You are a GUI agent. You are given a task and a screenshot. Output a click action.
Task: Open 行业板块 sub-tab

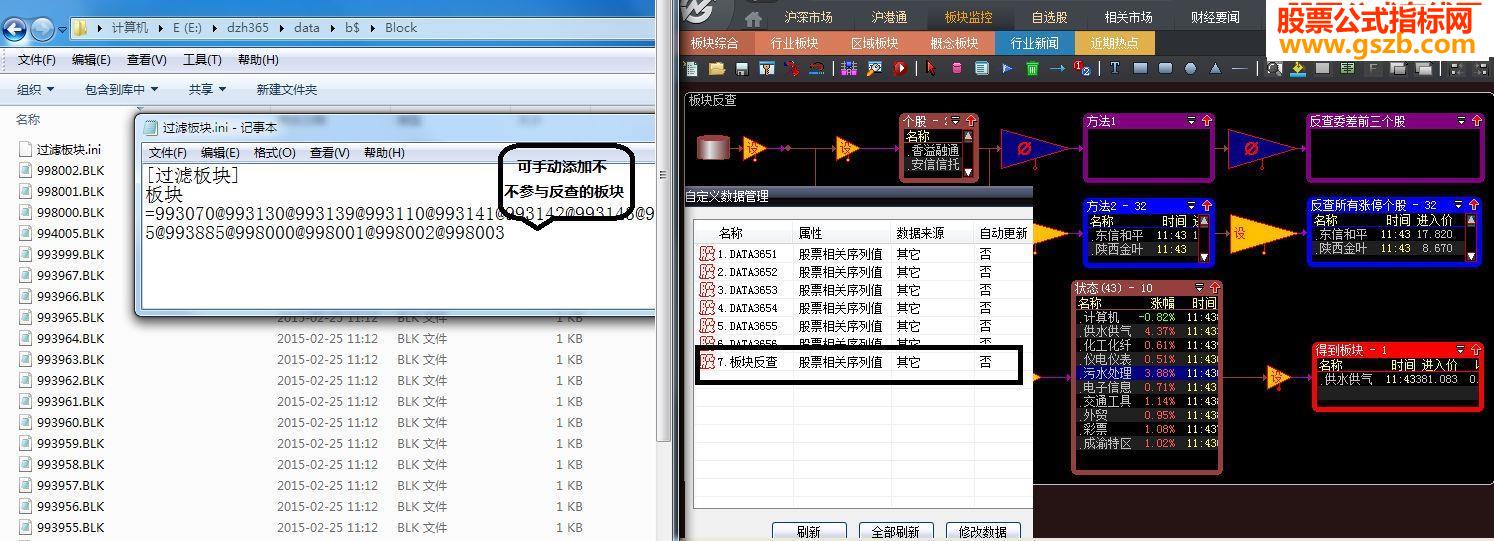coord(794,43)
